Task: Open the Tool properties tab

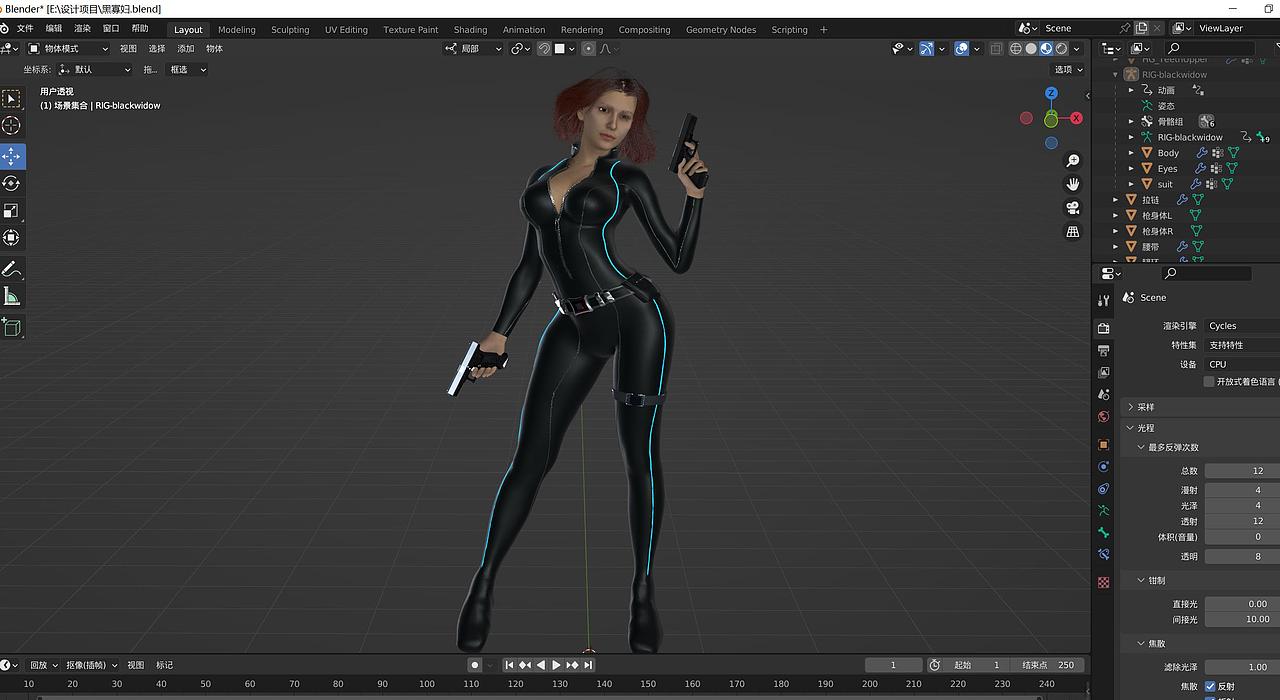Action: (x=1103, y=300)
